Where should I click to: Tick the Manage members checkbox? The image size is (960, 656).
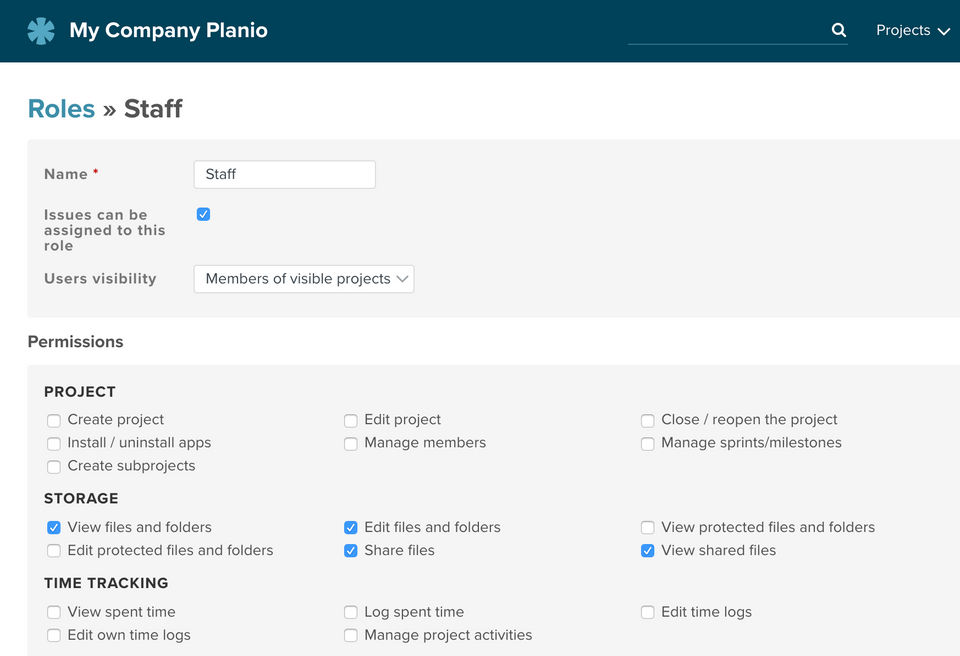[351, 444]
